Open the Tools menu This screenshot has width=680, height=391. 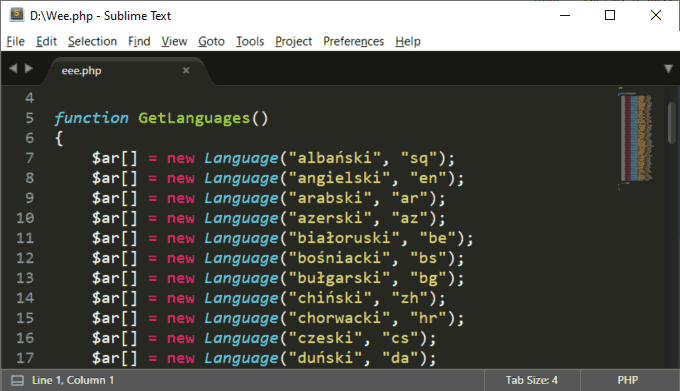click(250, 41)
